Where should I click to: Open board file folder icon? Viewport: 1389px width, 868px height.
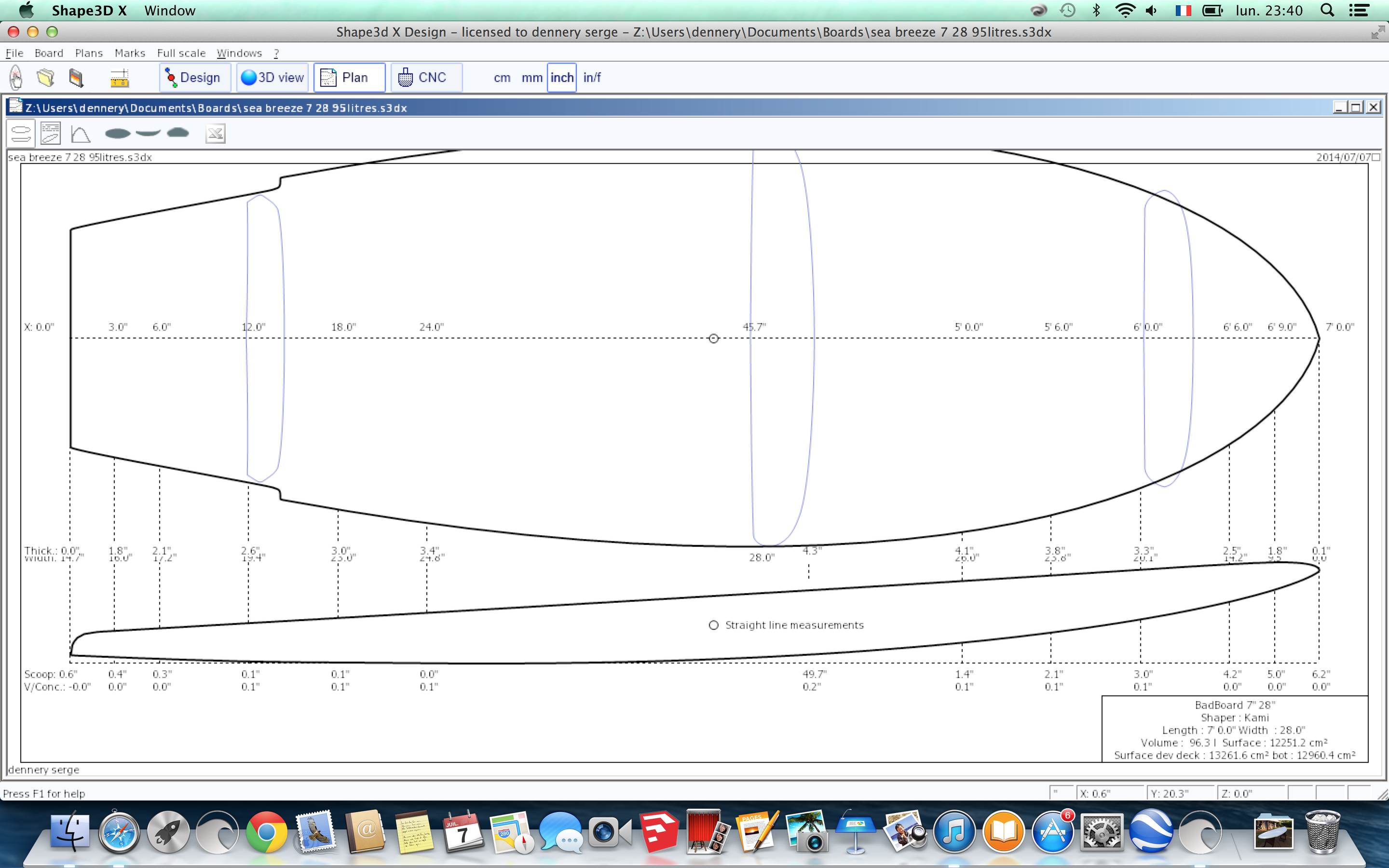[x=46, y=78]
